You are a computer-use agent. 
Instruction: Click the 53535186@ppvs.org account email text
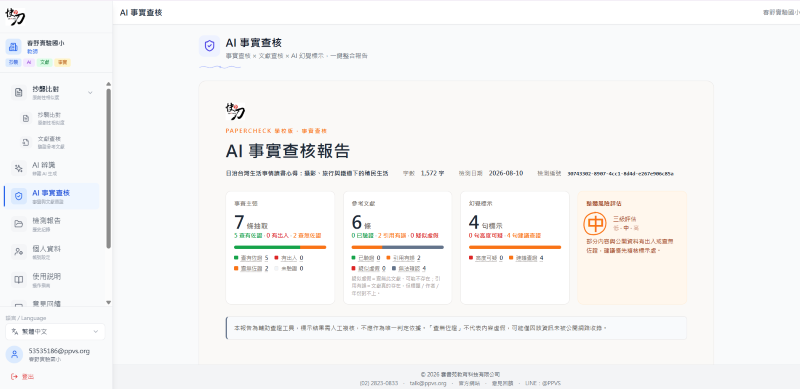coord(59,351)
